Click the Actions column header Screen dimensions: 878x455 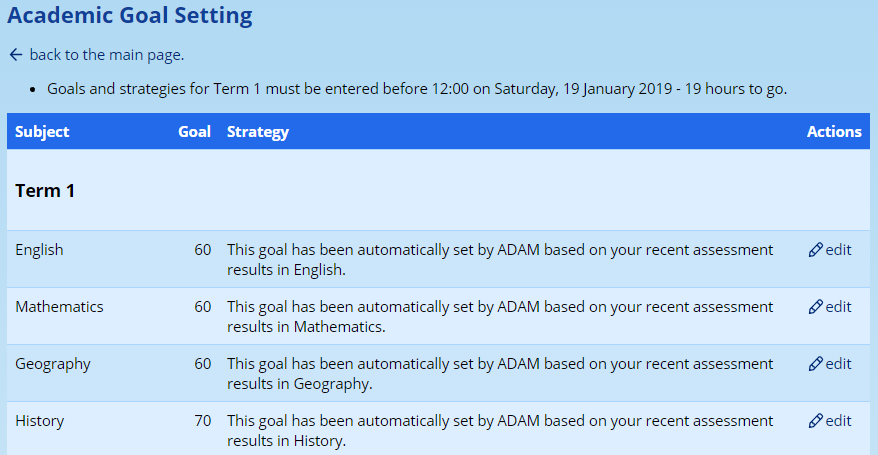pos(833,132)
